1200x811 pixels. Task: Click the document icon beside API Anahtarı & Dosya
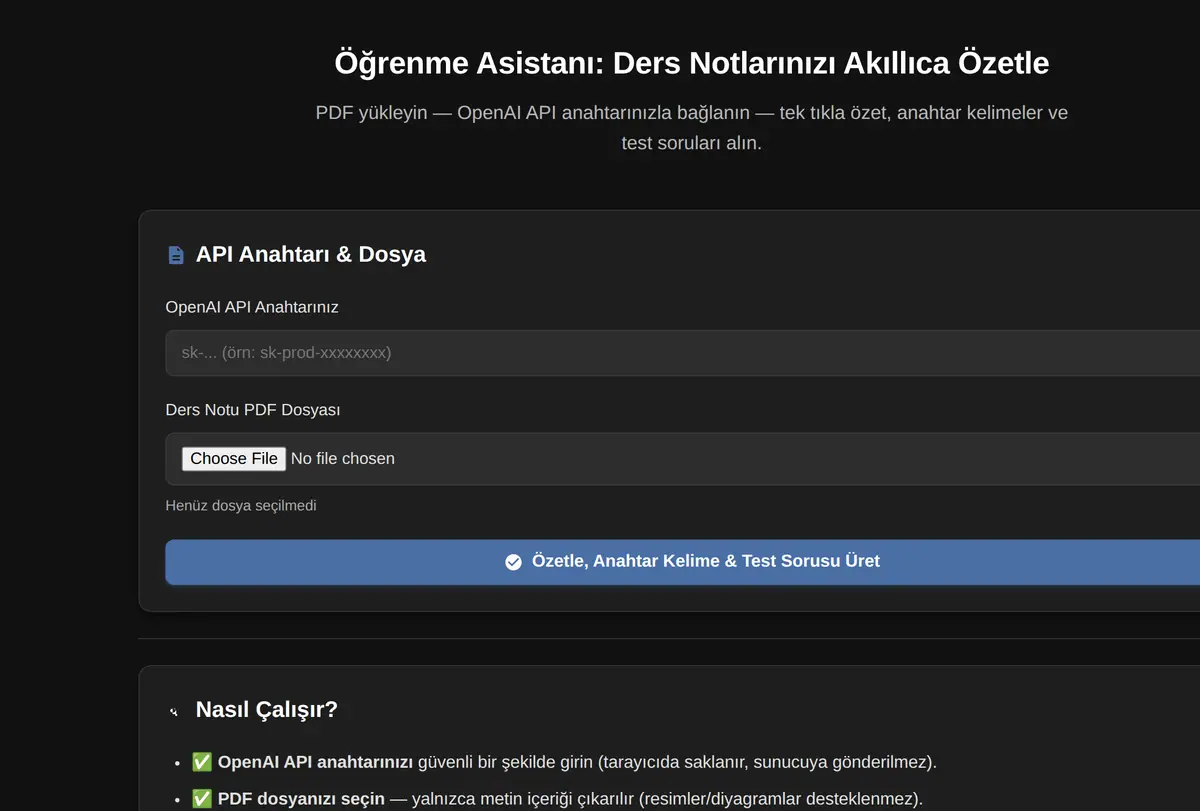(176, 255)
